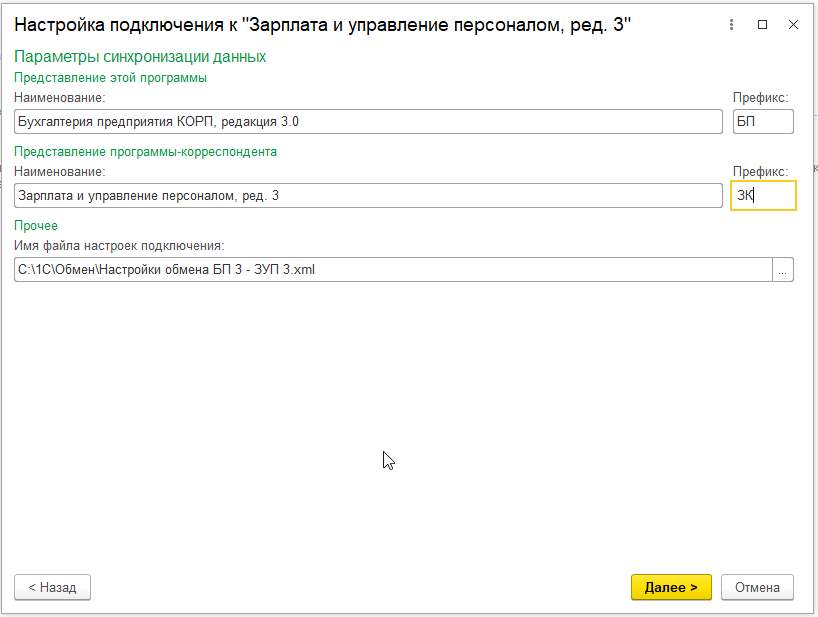Select the Имя файла настроек подключения label

click(119, 246)
